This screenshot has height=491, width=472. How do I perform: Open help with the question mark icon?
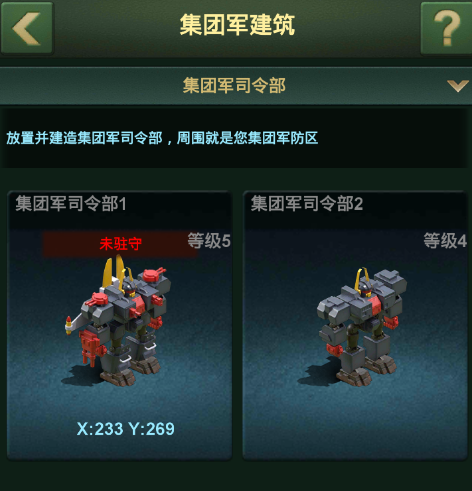447,28
